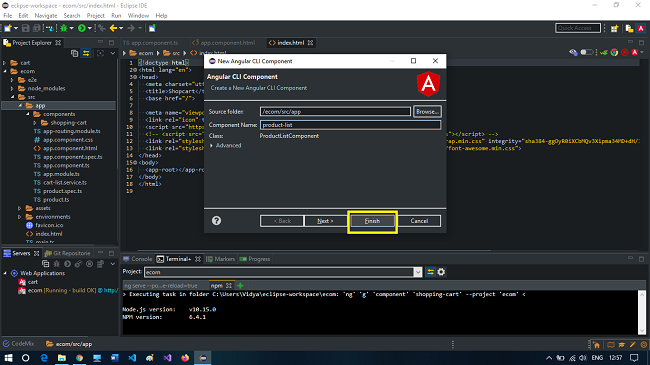The width and height of the screenshot is (650, 365).
Task: Switch to the Console tab
Action: [x=138, y=259]
